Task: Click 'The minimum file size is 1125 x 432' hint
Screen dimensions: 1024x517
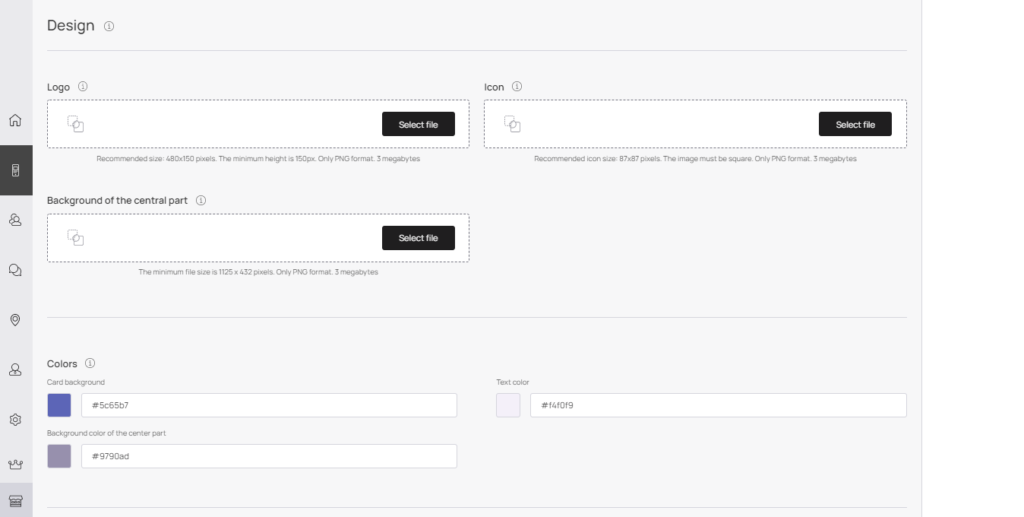Action: click(x=258, y=272)
